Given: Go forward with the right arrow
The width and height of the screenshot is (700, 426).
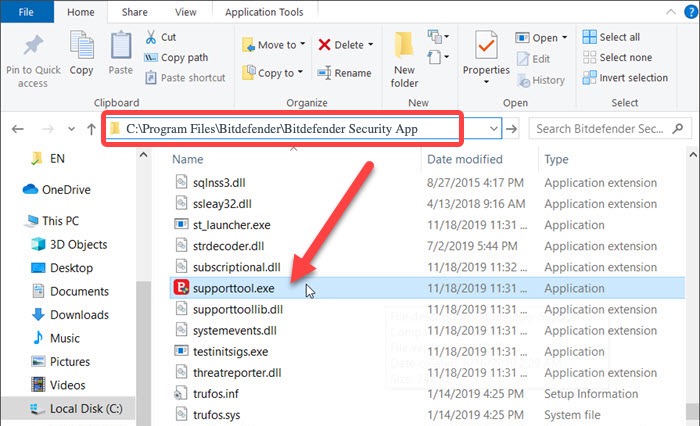Looking at the screenshot, I should point(48,129).
